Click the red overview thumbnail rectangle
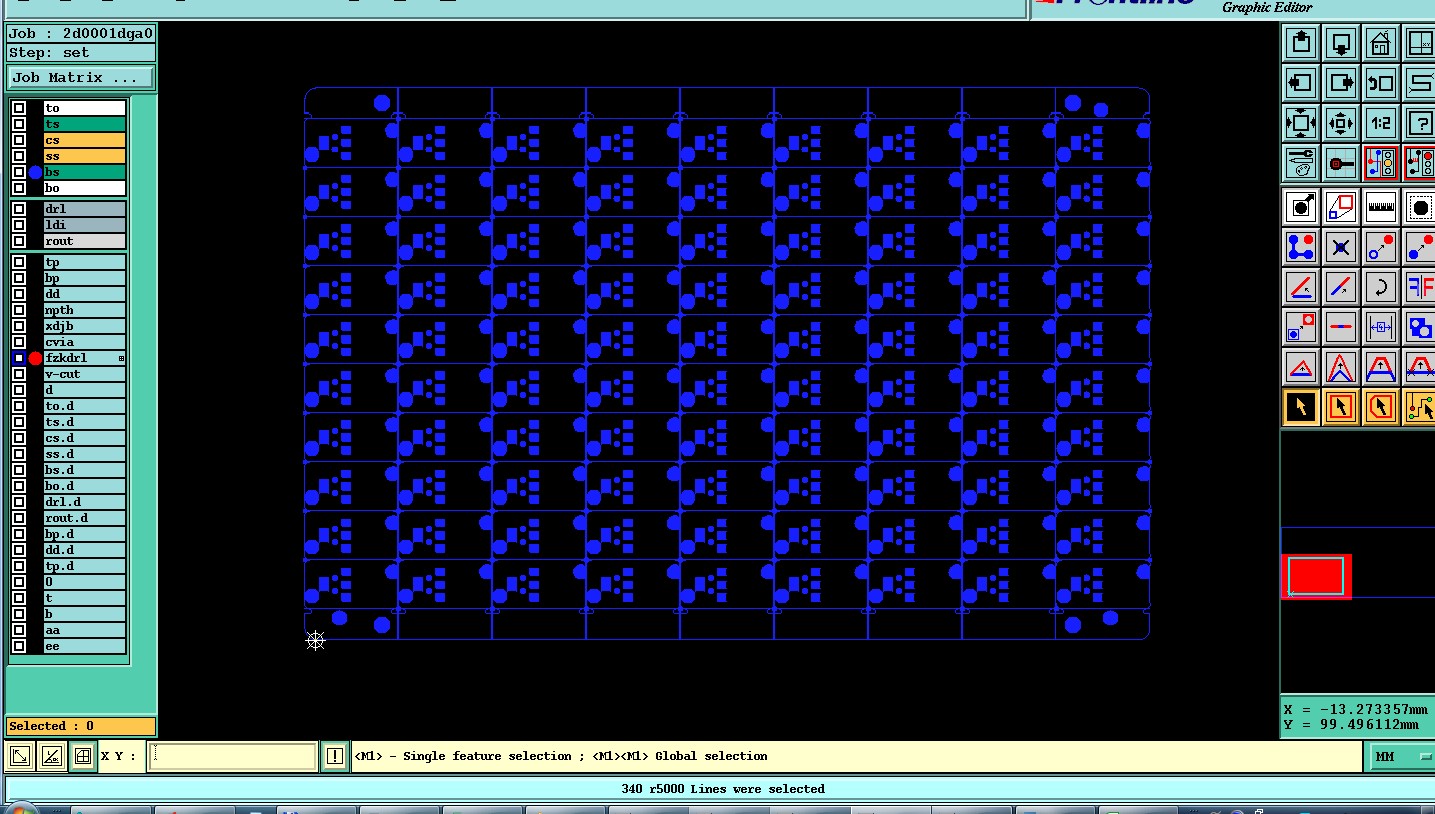 pyautogui.click(x=1316, y=577)
